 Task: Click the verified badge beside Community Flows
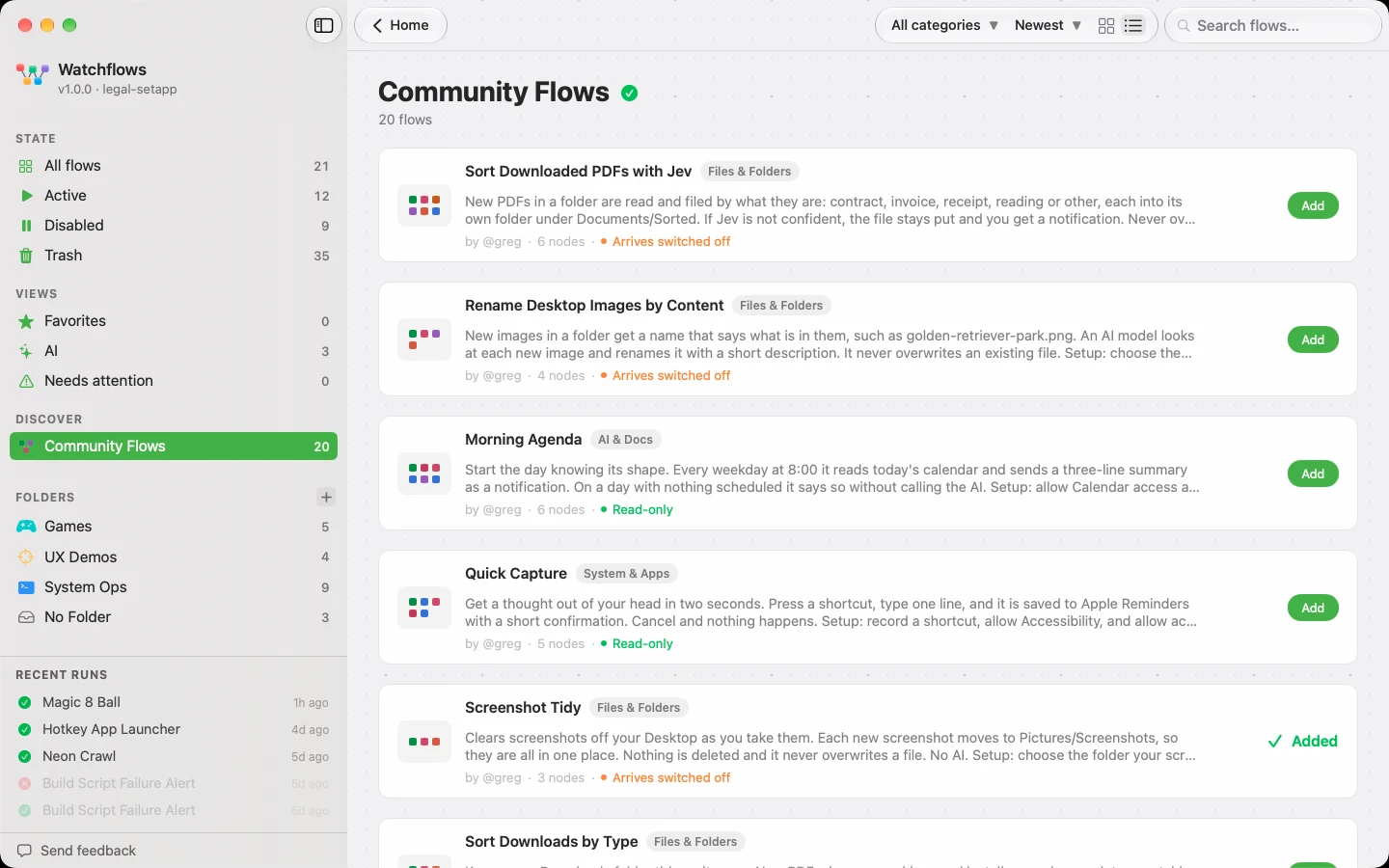tap(630, 94)
